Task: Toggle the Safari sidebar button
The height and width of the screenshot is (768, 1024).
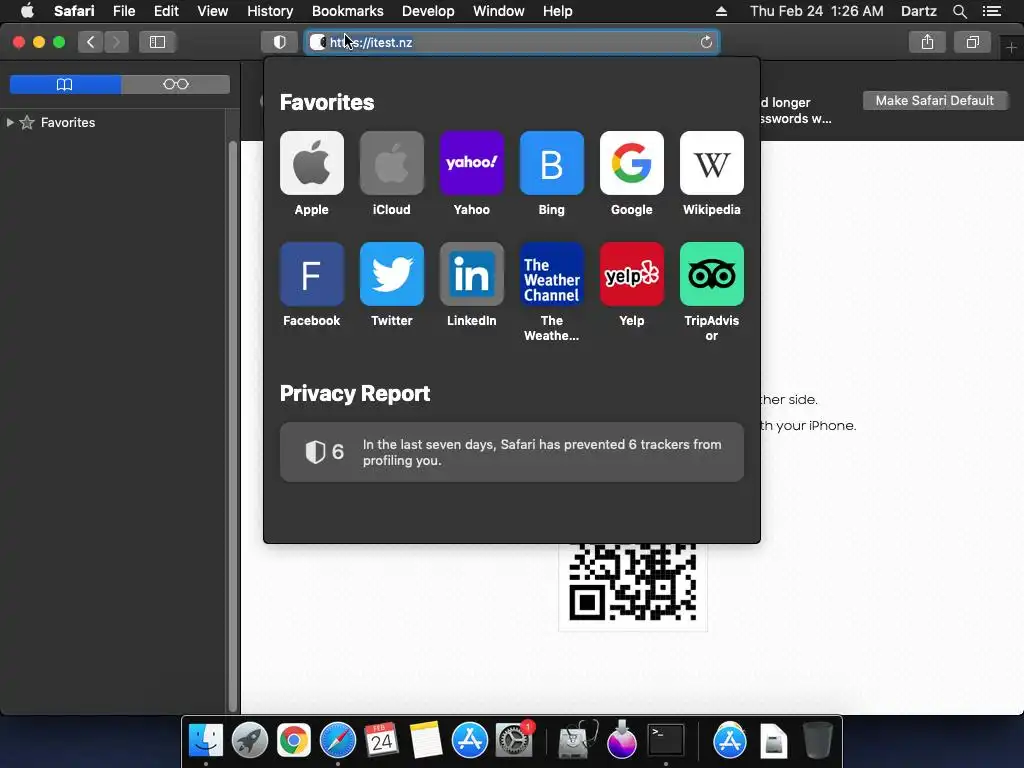Action: 157,42
